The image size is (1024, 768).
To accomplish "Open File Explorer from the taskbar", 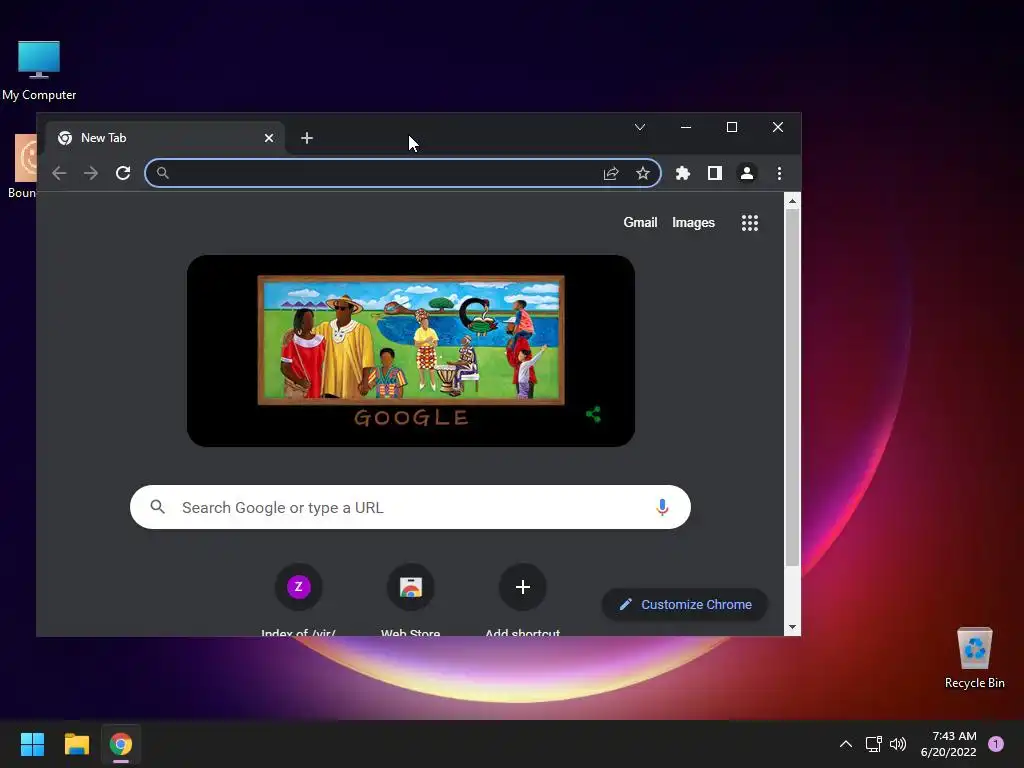I will (x=76, y=744).
